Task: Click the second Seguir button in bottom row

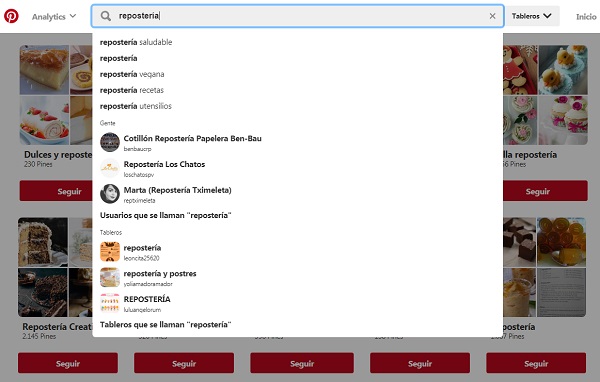Action: pyautogui.click(x=184, y=363)
